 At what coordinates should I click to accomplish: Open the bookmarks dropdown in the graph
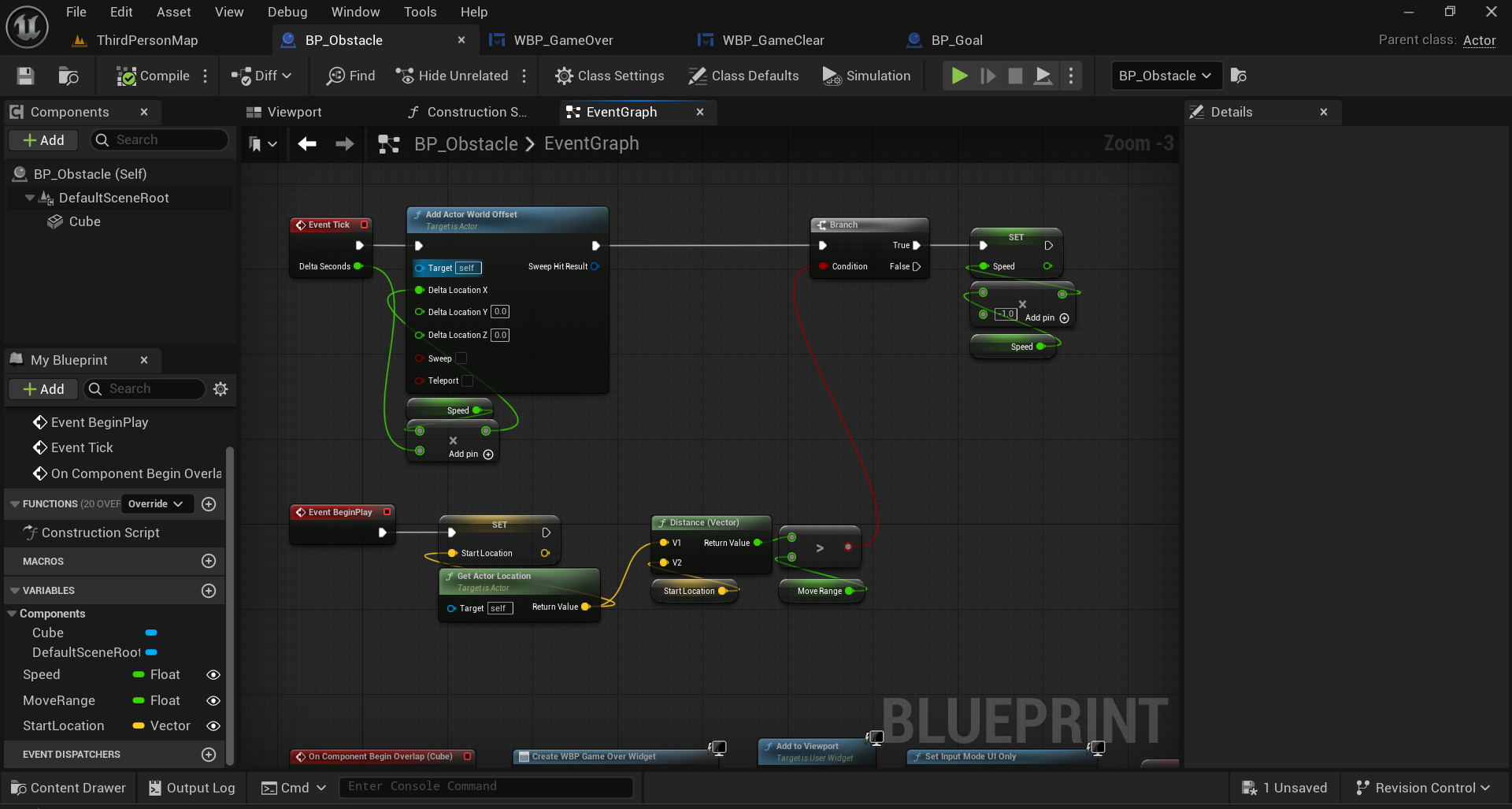263,143
